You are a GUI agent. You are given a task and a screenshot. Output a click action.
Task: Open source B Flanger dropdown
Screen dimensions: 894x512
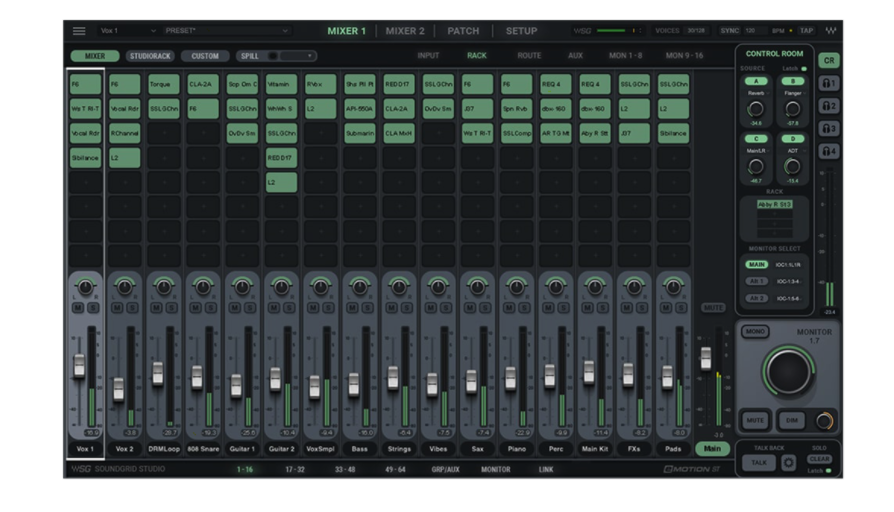795,93
